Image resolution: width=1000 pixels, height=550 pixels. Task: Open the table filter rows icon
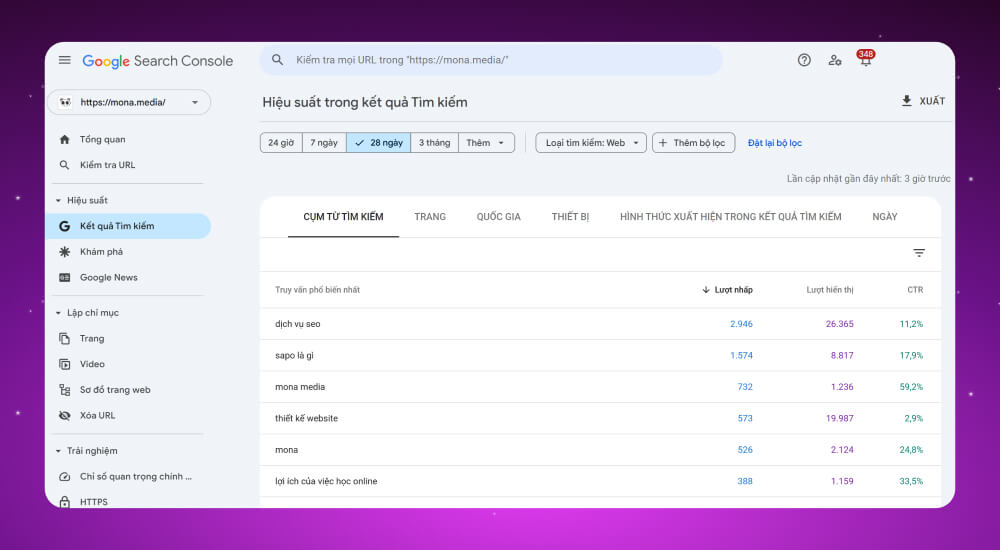point(919,253)
